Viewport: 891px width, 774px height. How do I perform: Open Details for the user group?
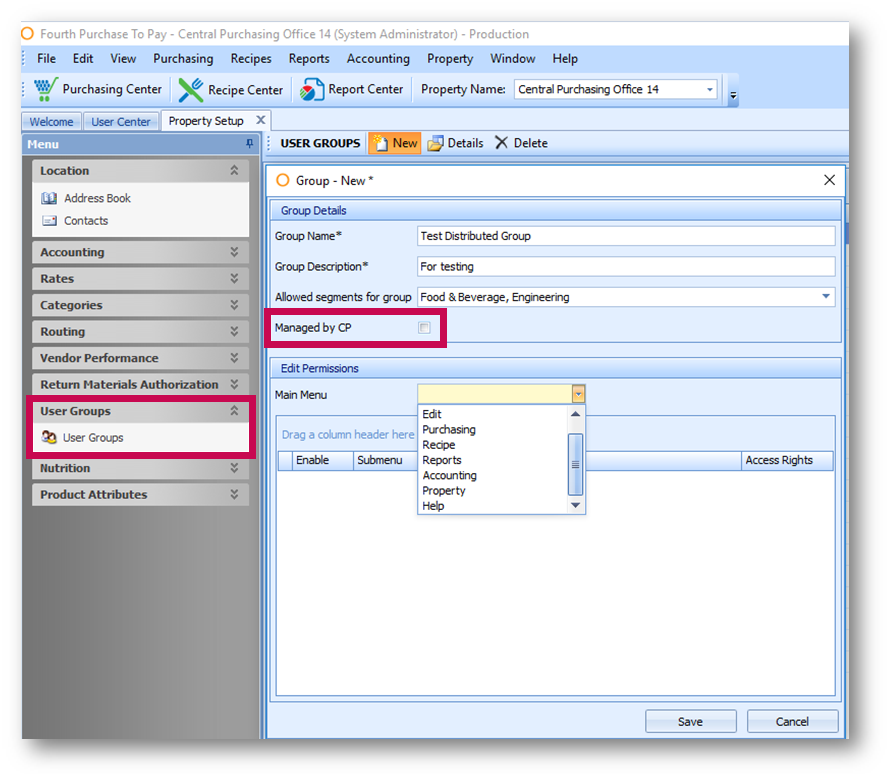pos(436,143)
